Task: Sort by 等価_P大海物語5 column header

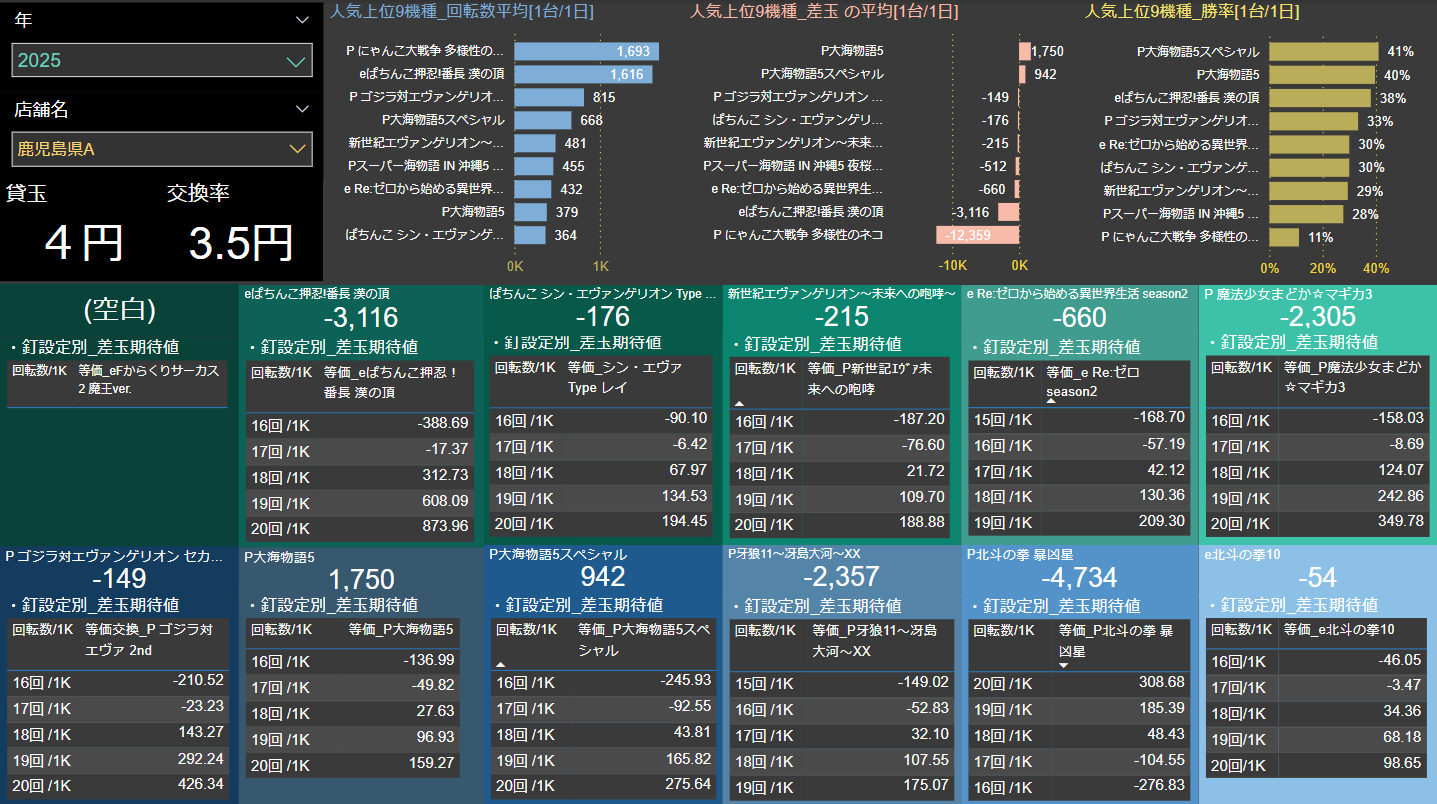Action: click(400, 630)
